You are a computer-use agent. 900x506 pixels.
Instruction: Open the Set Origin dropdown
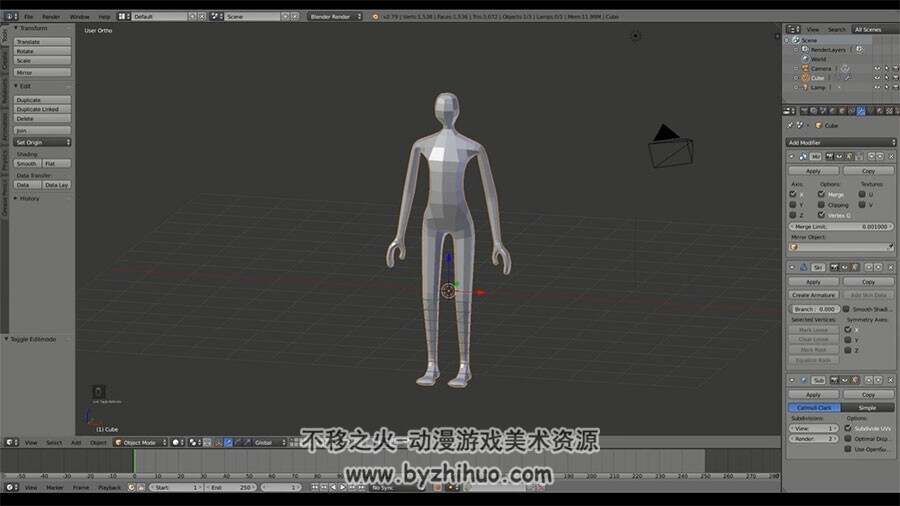[42, 142]
